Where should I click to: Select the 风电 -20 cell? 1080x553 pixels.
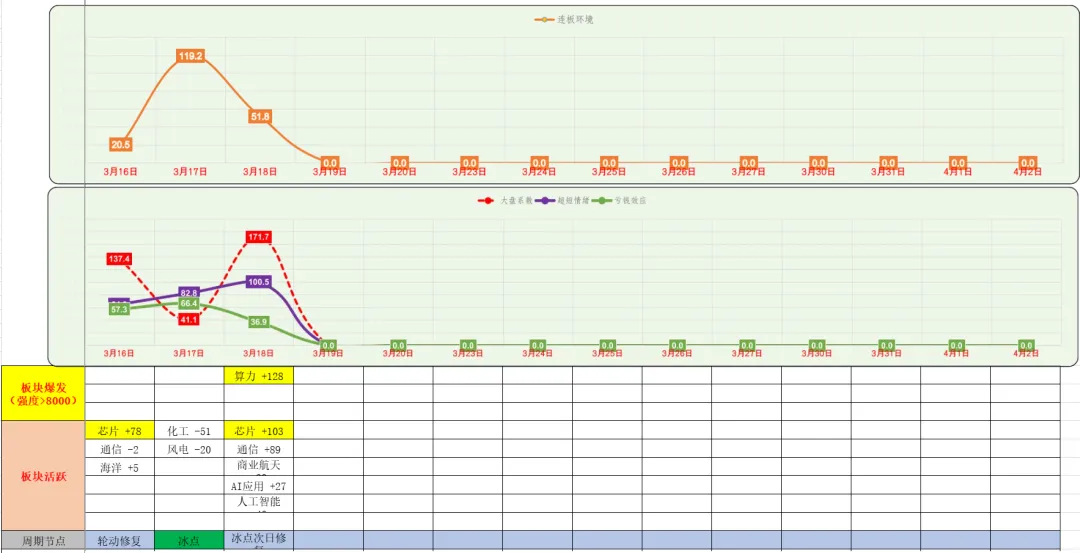click(189, 449)
